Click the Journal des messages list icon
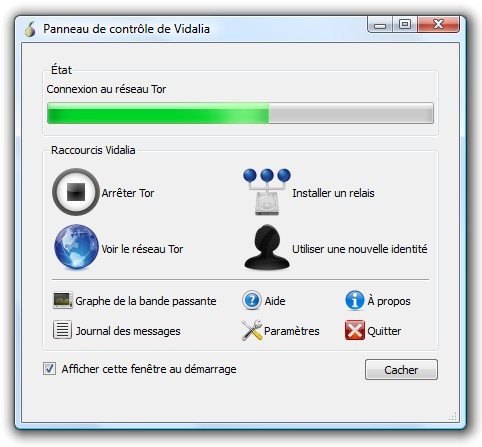This screenshot has width=482, height=447. coord(62,330)
